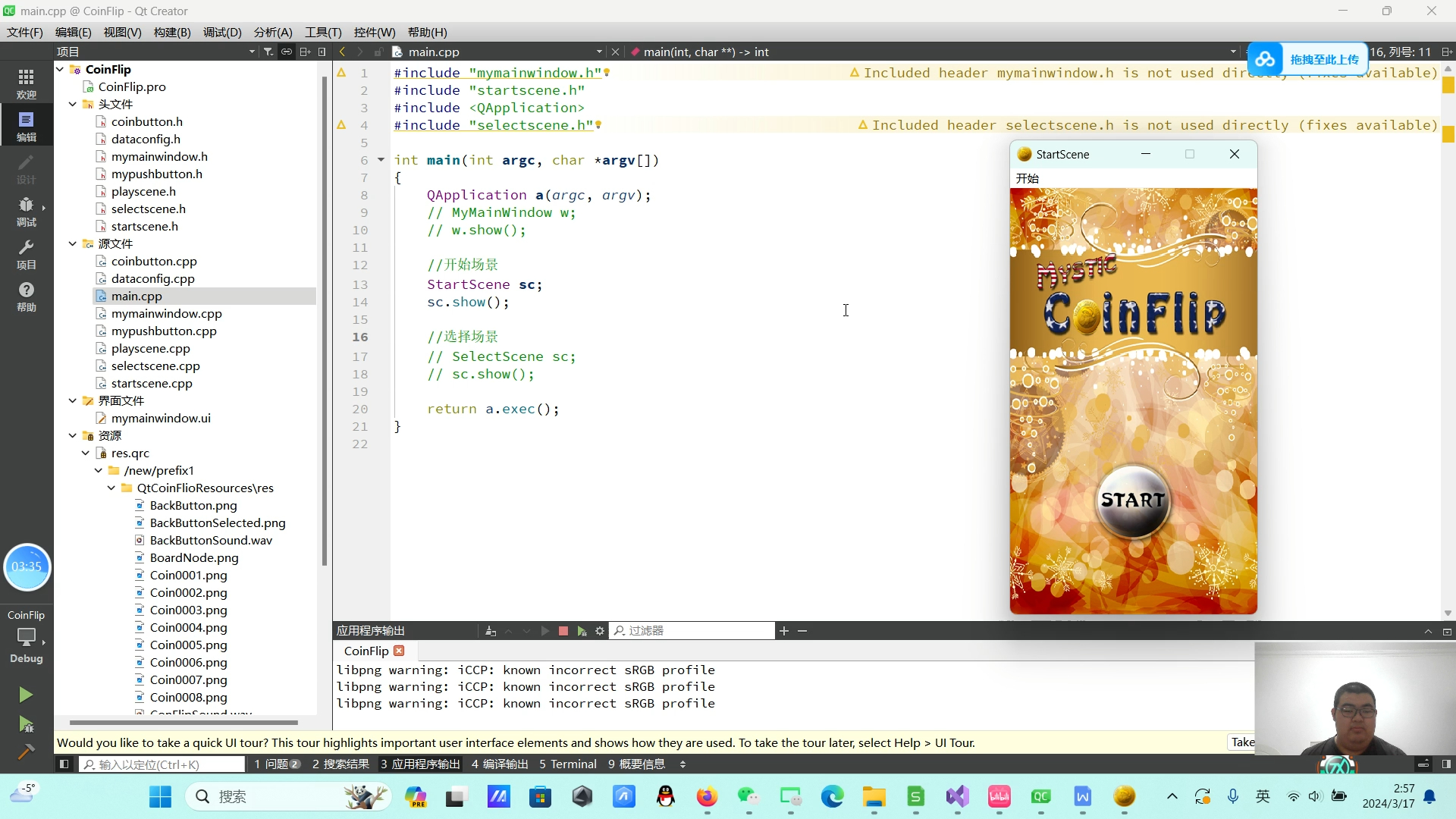This screenshot has height=819, width=1456.
Task: Clear the application output with broom icon
Action: tap(491, 631)
